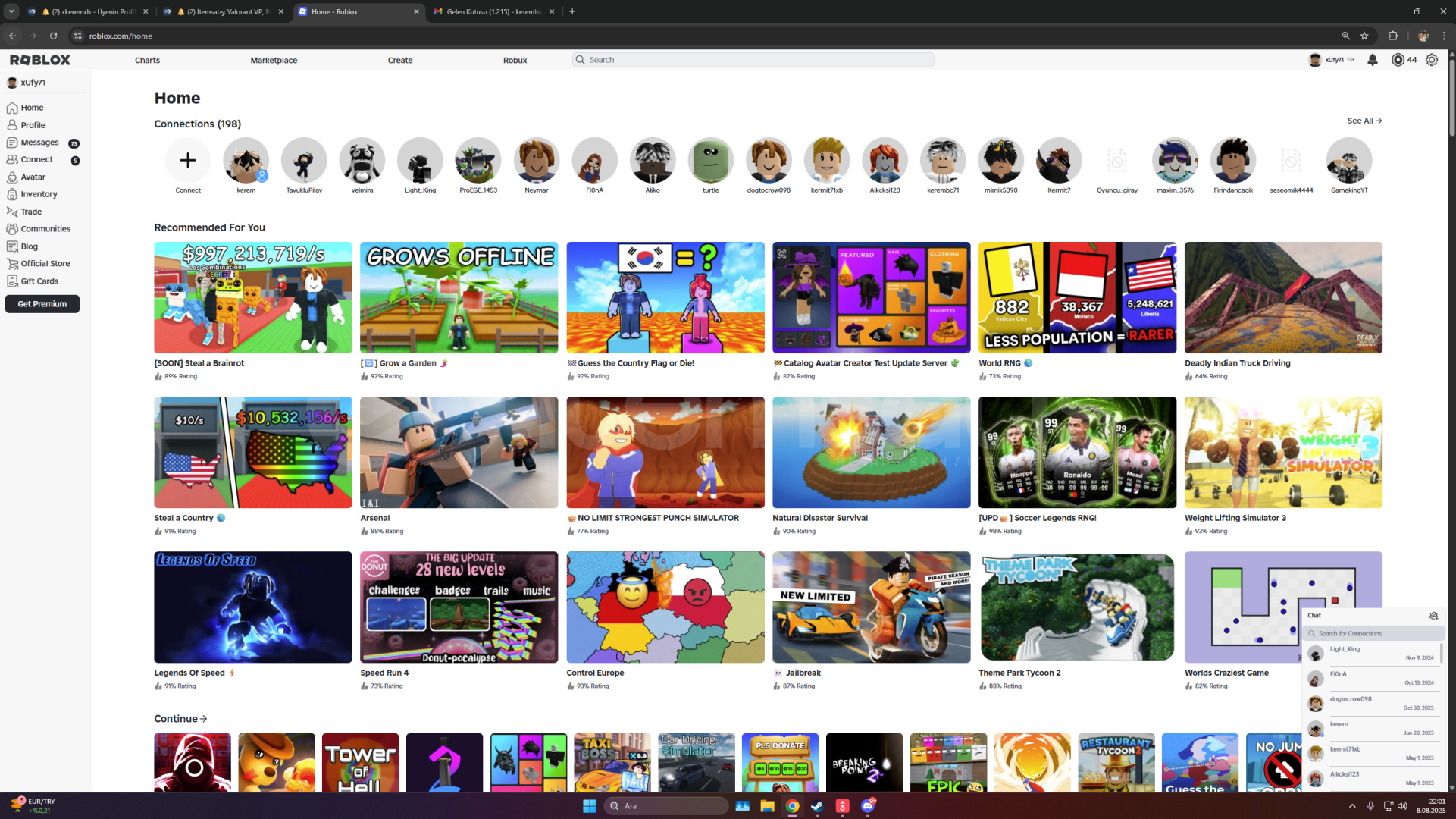Image resolution: width=1456 pixels, height=819 pixels.
Task: Open dogtocrow098 chat conversation
Action: click(x=1372, y=704)
